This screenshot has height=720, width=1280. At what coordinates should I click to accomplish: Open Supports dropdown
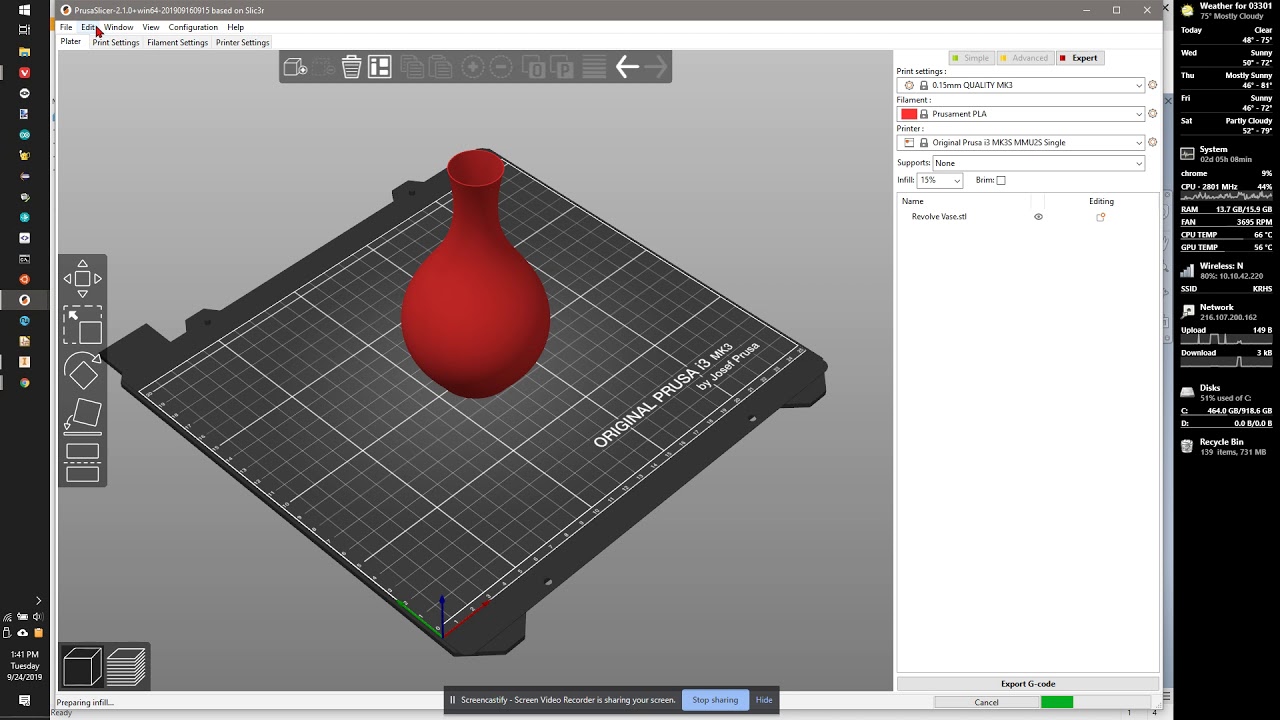1039,163
